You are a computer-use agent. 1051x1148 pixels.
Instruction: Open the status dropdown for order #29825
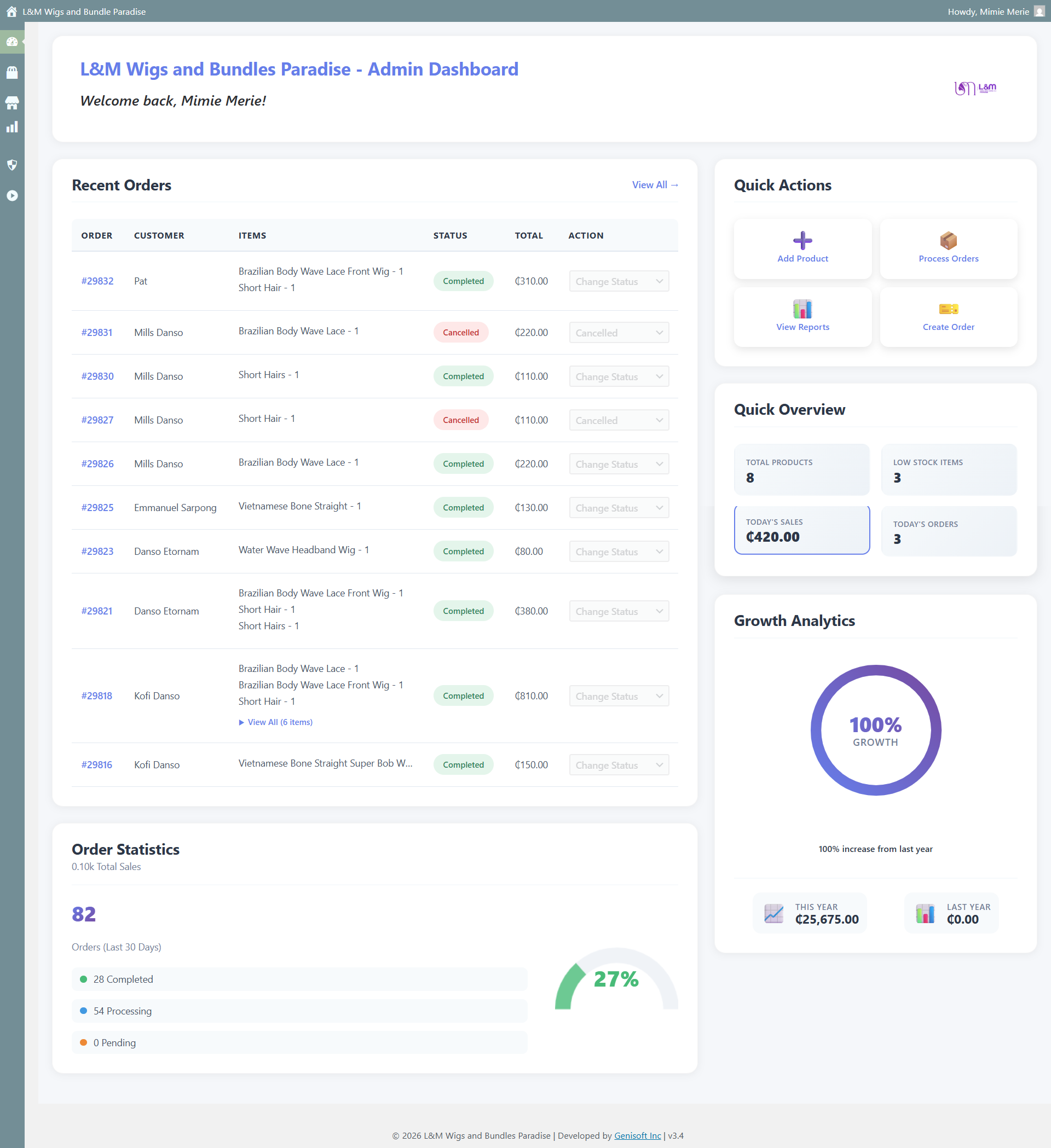[x=619, y=508]
